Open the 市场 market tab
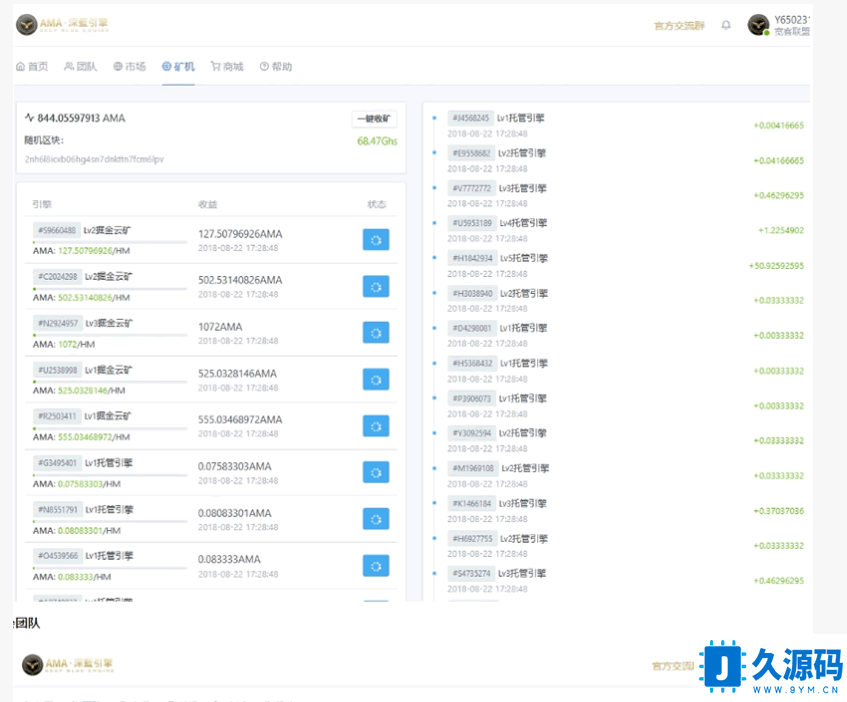 click(x=130, y=67)
